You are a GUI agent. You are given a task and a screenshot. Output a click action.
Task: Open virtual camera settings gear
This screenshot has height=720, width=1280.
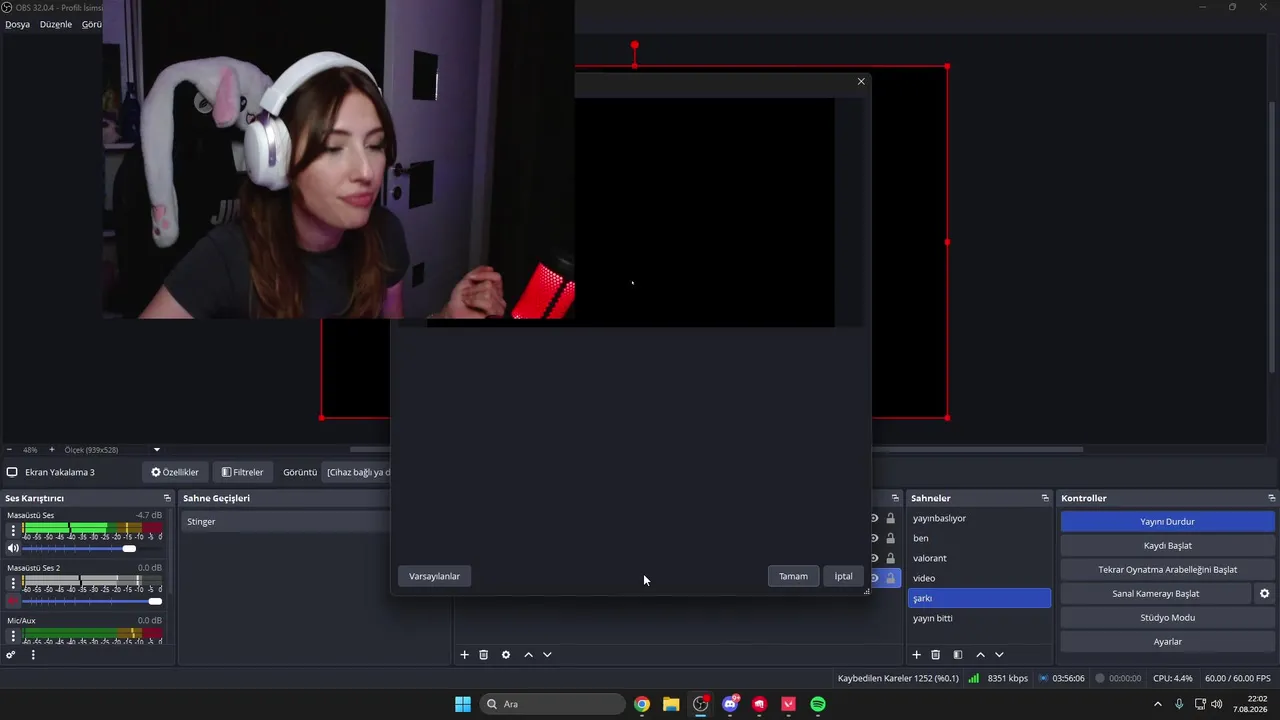[1264, 594]
